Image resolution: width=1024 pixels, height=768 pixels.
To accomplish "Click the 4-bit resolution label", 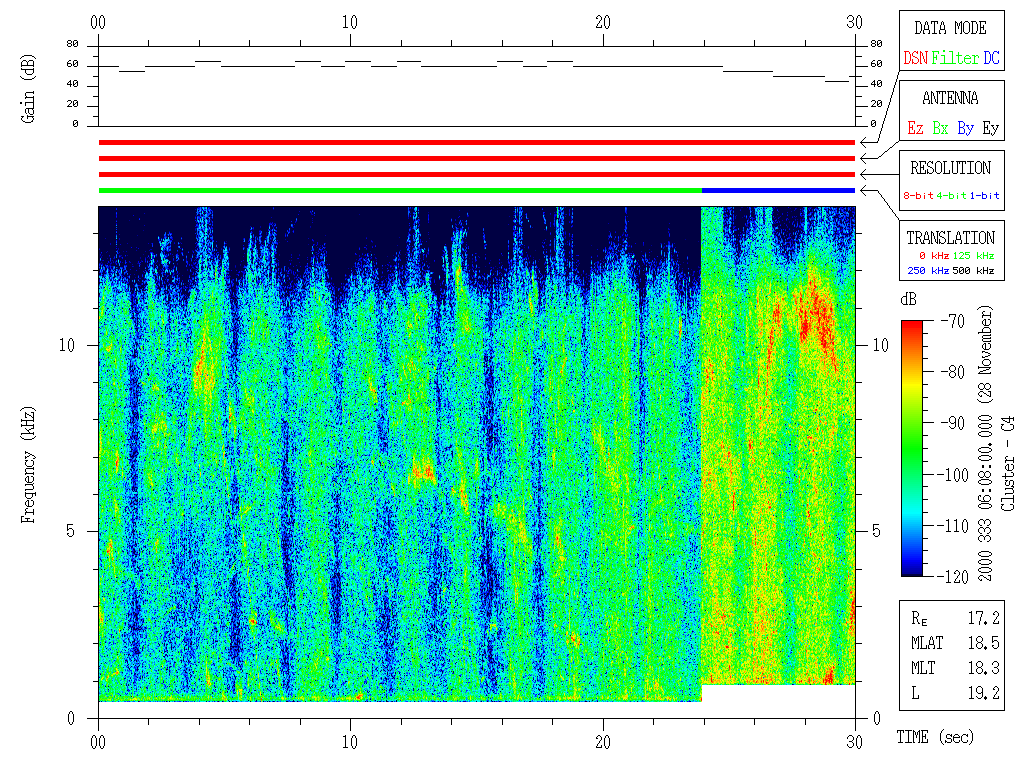I will 952,196.
